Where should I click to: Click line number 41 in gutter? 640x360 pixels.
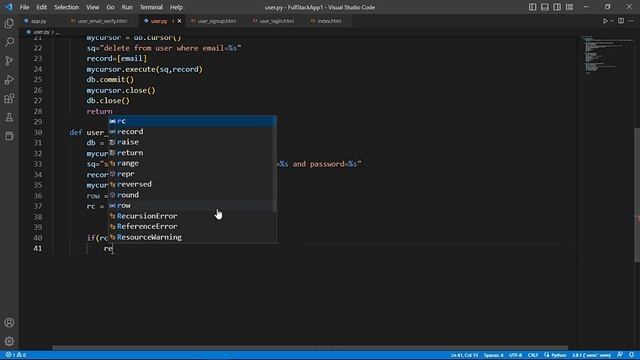tap(38, 248)
